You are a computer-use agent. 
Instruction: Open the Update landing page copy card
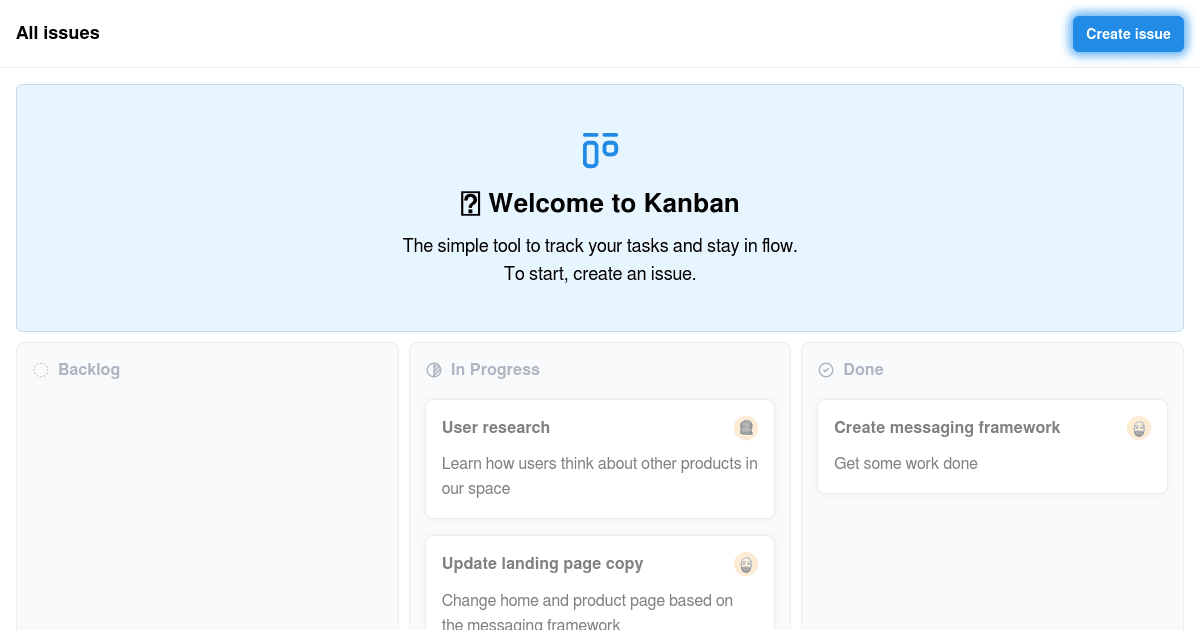pos(600,583)
